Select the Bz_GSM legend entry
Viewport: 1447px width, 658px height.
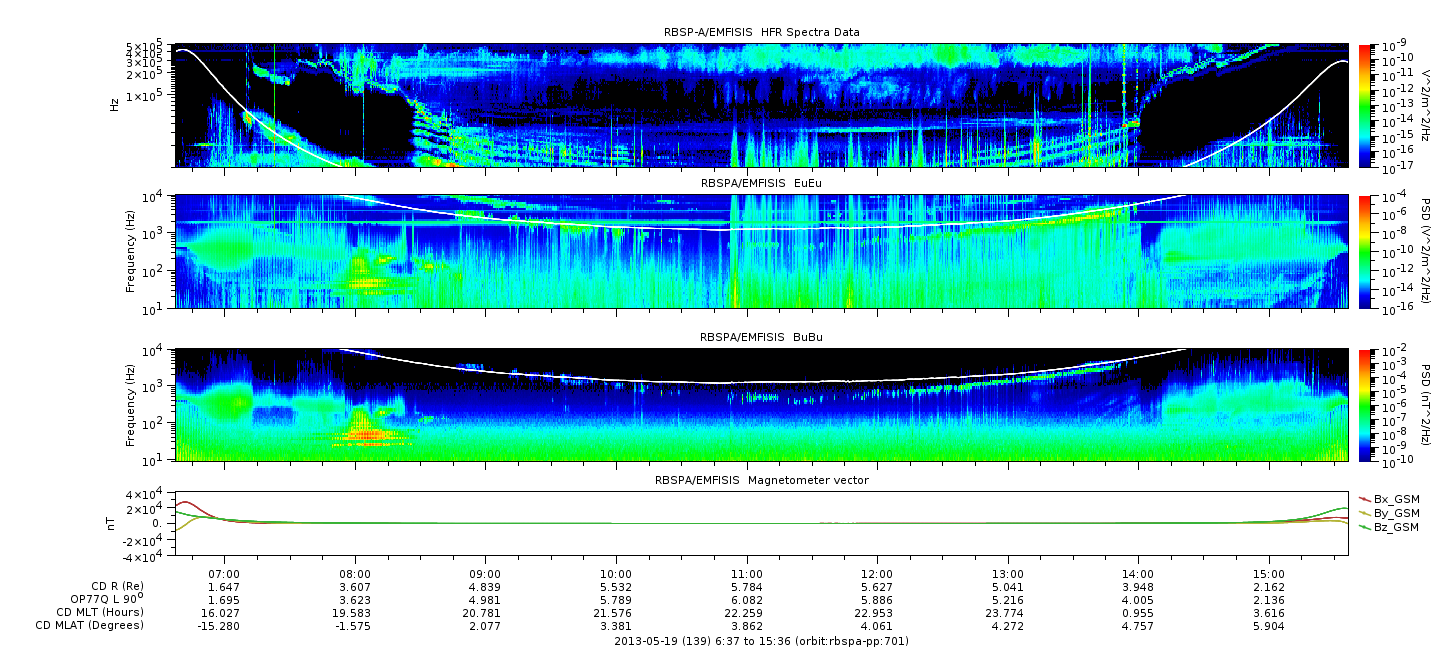point(1388,527)
